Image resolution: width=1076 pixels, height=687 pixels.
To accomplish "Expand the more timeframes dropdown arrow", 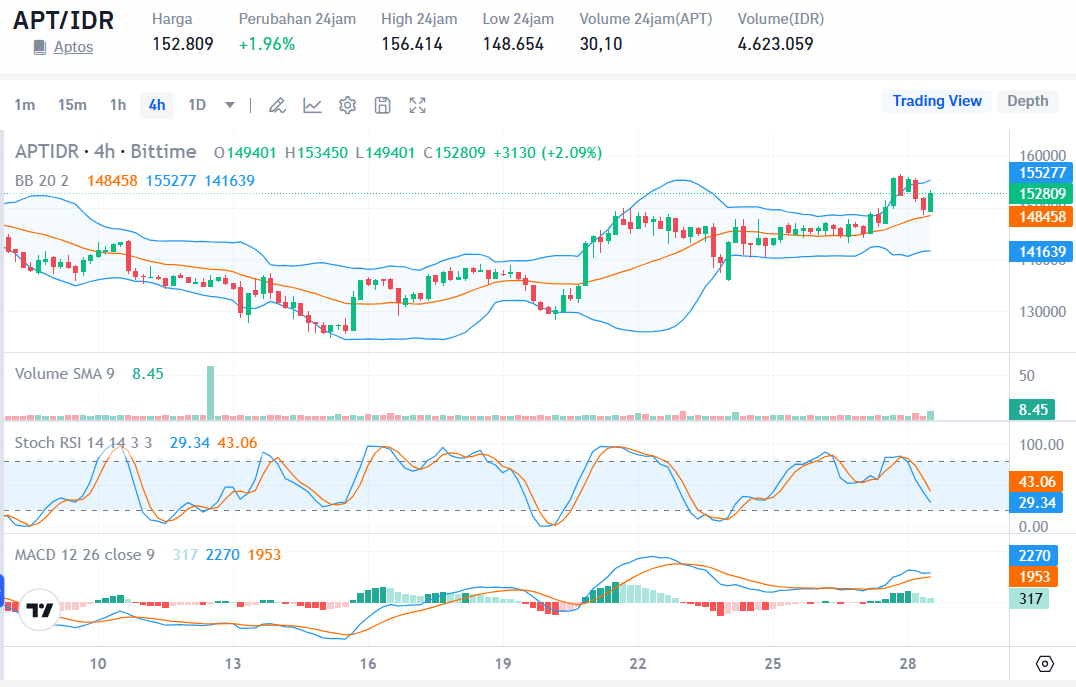I will coord(230,105).
